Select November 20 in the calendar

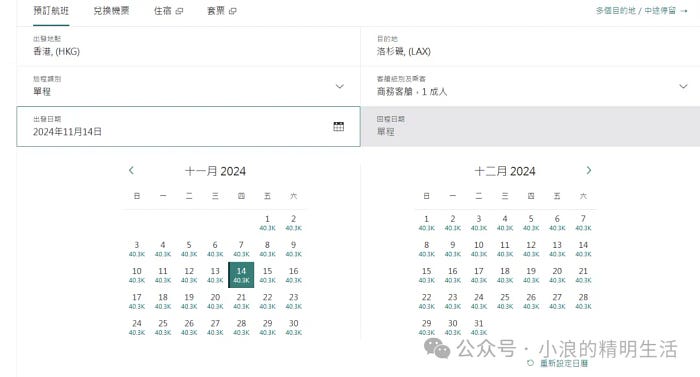215,301
